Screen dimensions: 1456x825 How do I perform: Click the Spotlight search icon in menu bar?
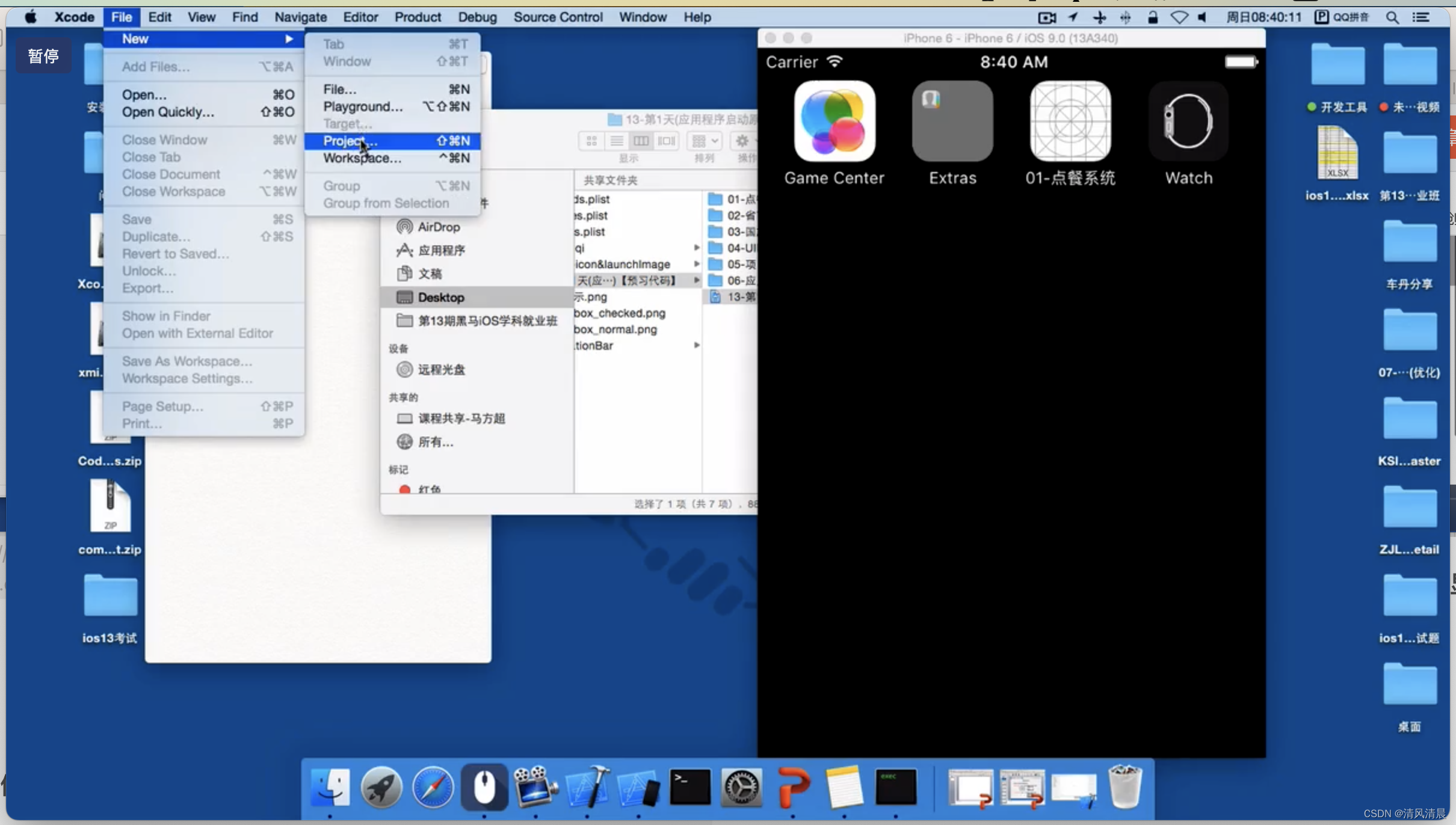[1392, 17]
